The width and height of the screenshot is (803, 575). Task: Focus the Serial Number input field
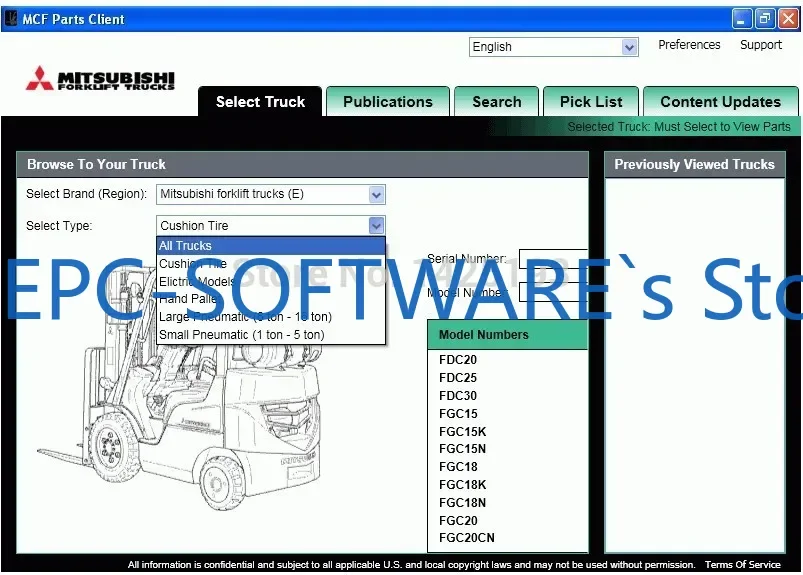point(553,259)
